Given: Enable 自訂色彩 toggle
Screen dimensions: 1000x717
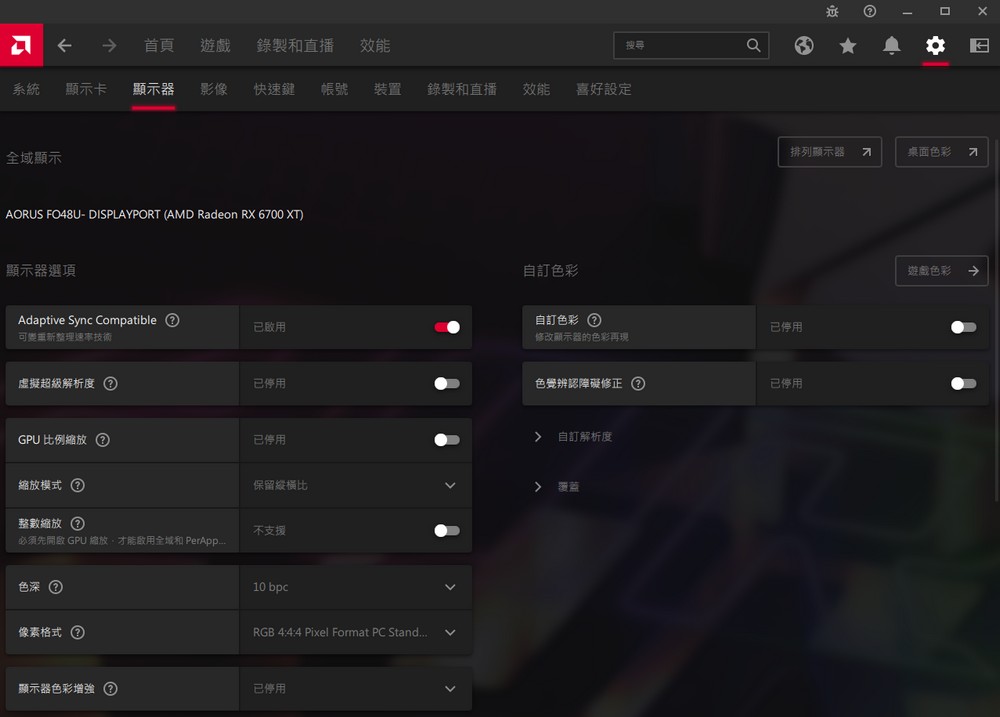Looking at the screenshot, I should click(964, 327).
